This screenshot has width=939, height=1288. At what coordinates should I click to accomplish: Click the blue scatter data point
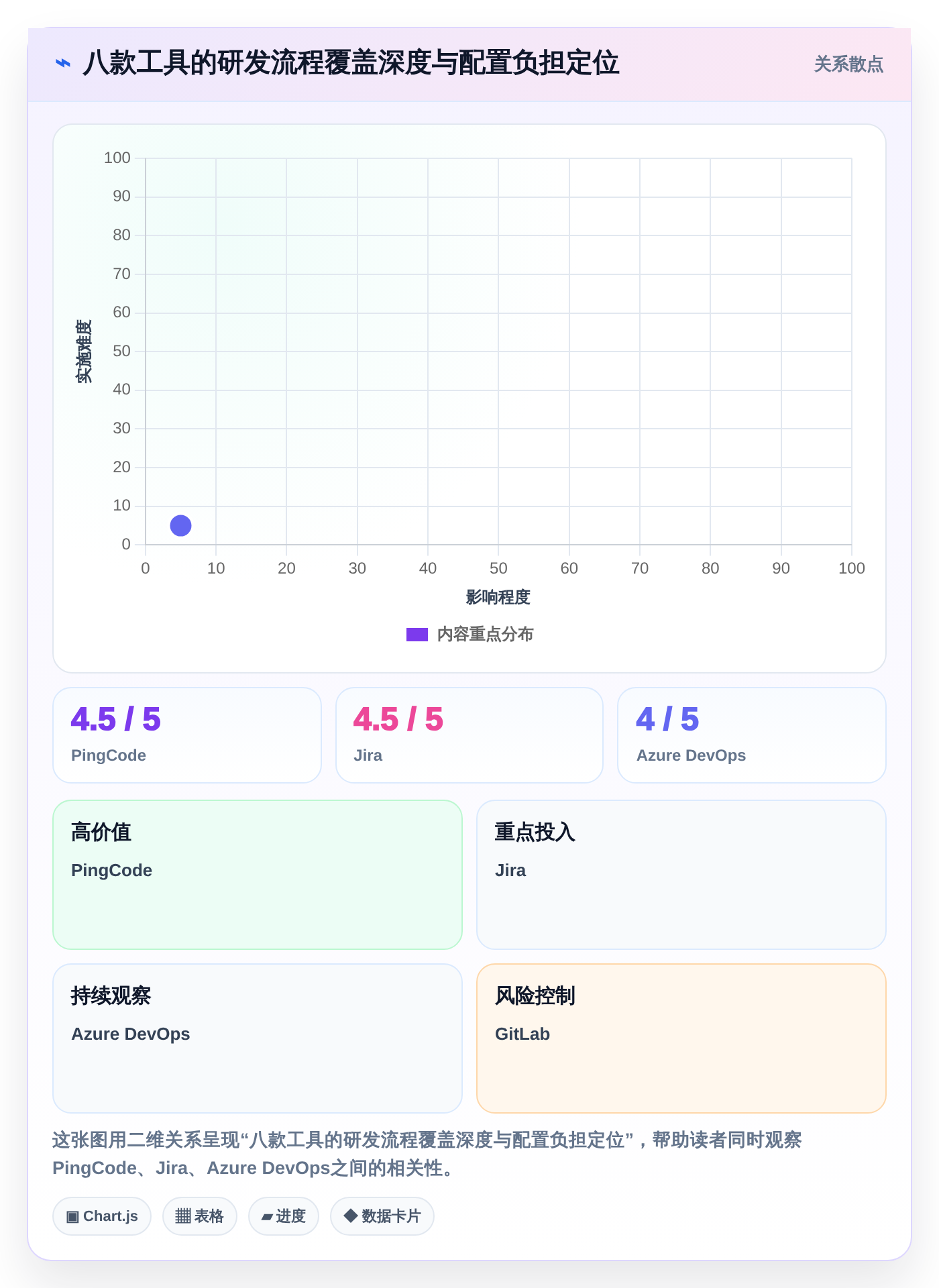point(180,525)
